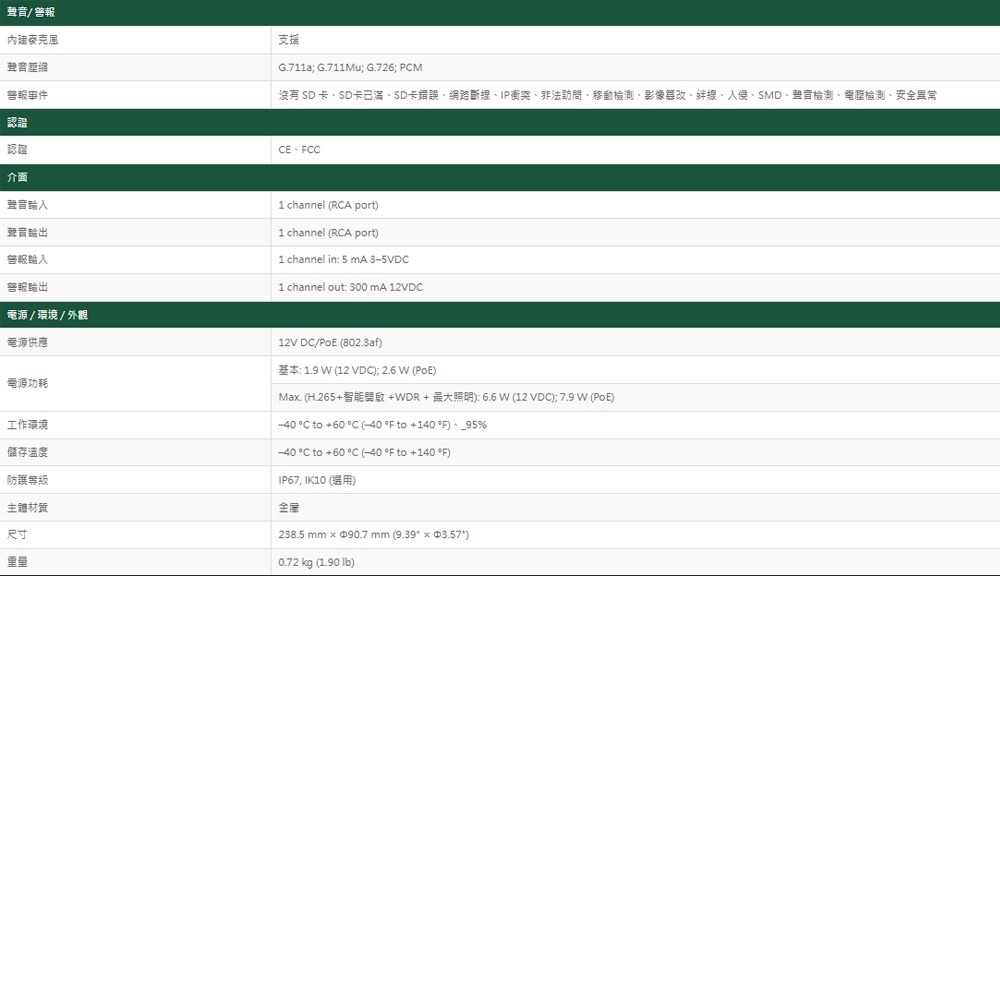Click the 電源 / 環境 / 外觀 section header
This screenshot has height=1000, width=1000.
click(500, 314)
